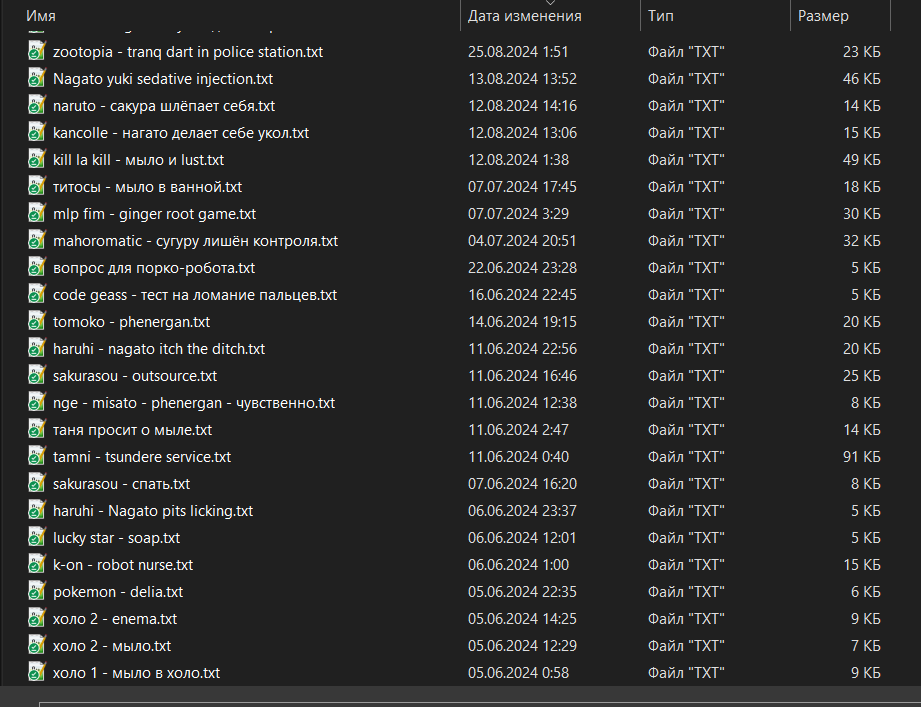Select file code geass - тест на ломание пальцев.txt

tap(195, 295)
